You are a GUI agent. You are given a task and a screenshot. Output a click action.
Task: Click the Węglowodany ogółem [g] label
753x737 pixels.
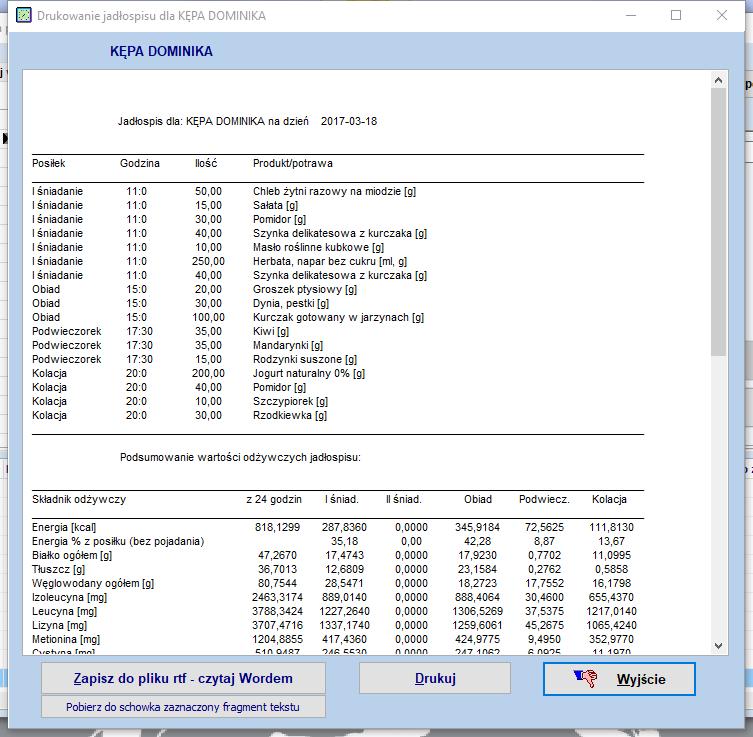[x=93, y=583]
